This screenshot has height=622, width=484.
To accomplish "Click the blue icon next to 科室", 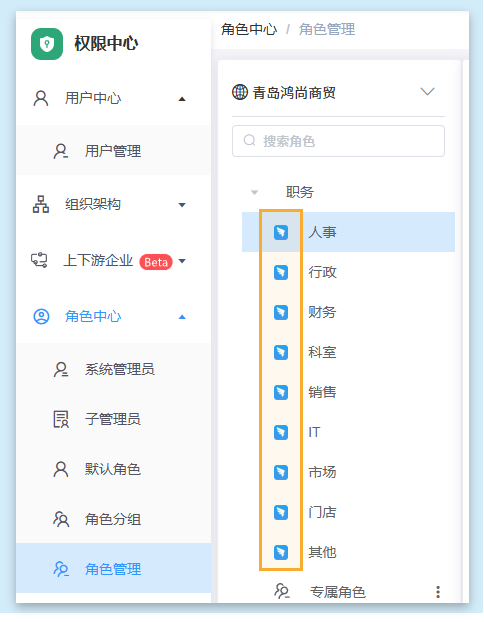I will tap(281, 352).
